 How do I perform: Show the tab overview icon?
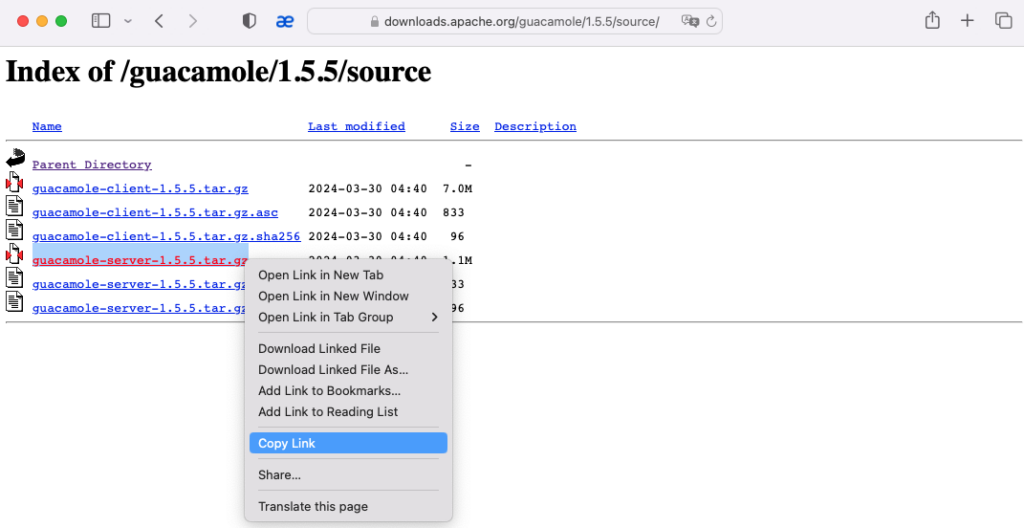[x=1003, y=21]
